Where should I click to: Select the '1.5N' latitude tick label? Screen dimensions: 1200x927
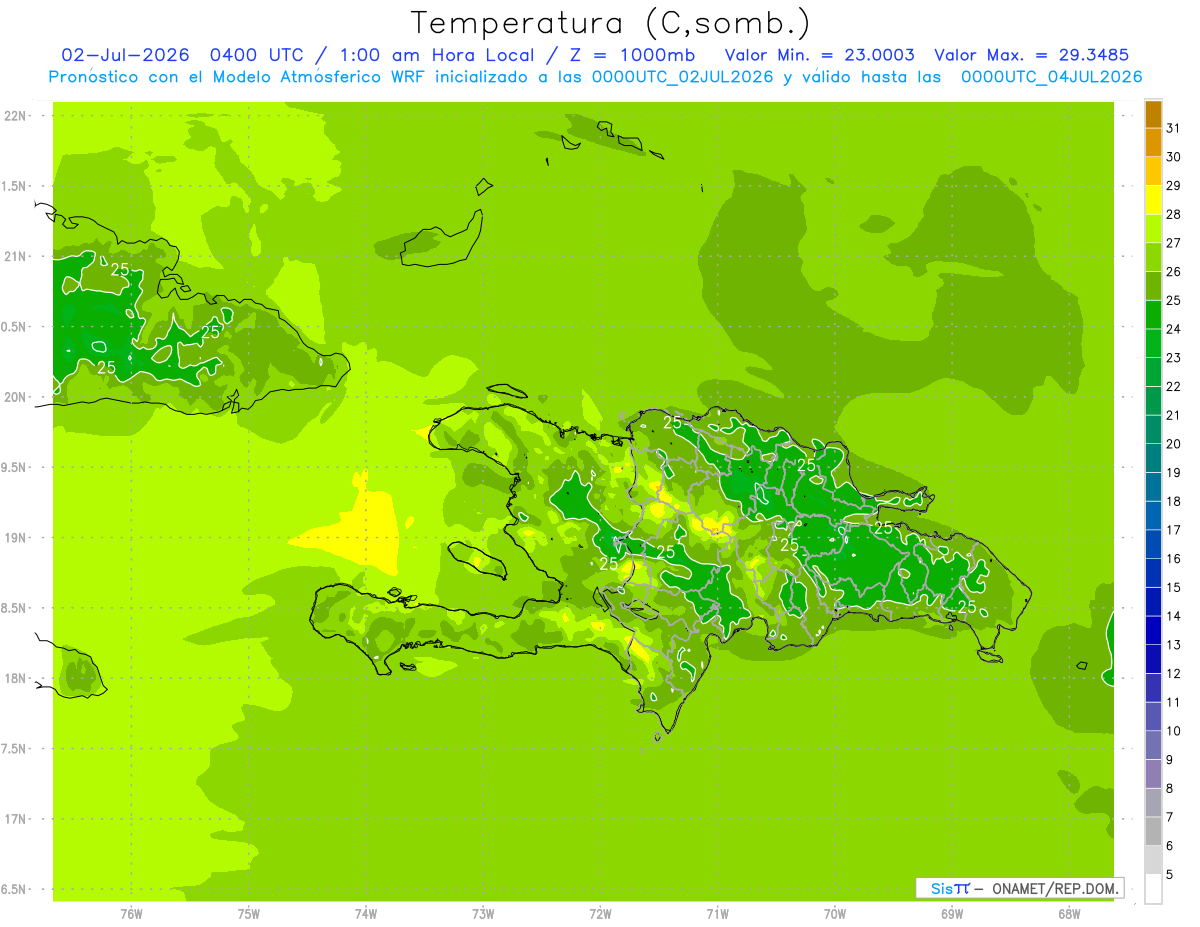click(13, 186)
